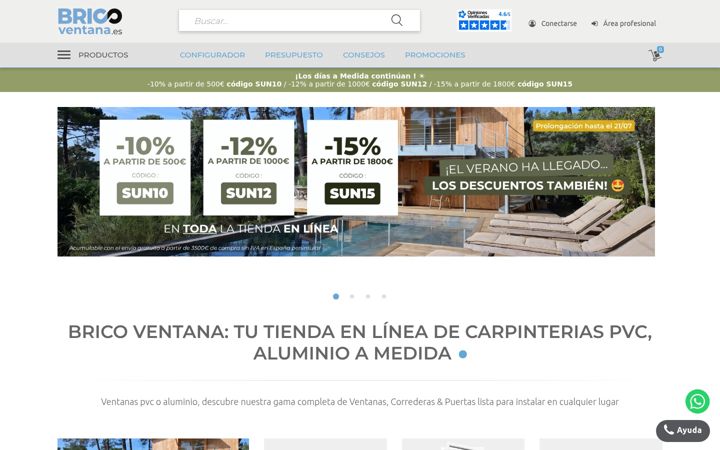Open the CONSEJOS menu item

(x=364, y=55)
